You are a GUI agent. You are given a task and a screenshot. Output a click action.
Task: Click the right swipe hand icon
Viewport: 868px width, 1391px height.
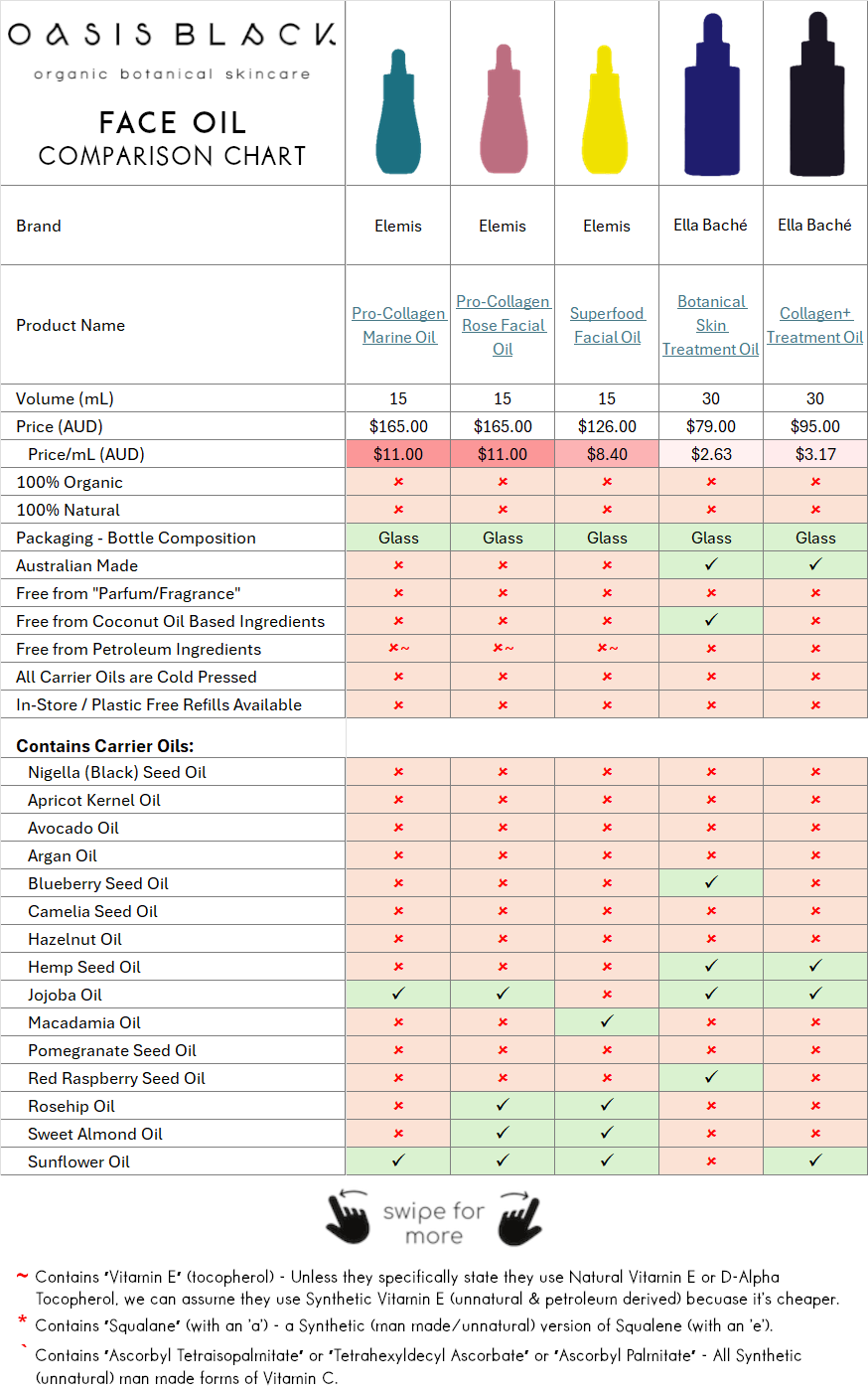(519, 1218)
